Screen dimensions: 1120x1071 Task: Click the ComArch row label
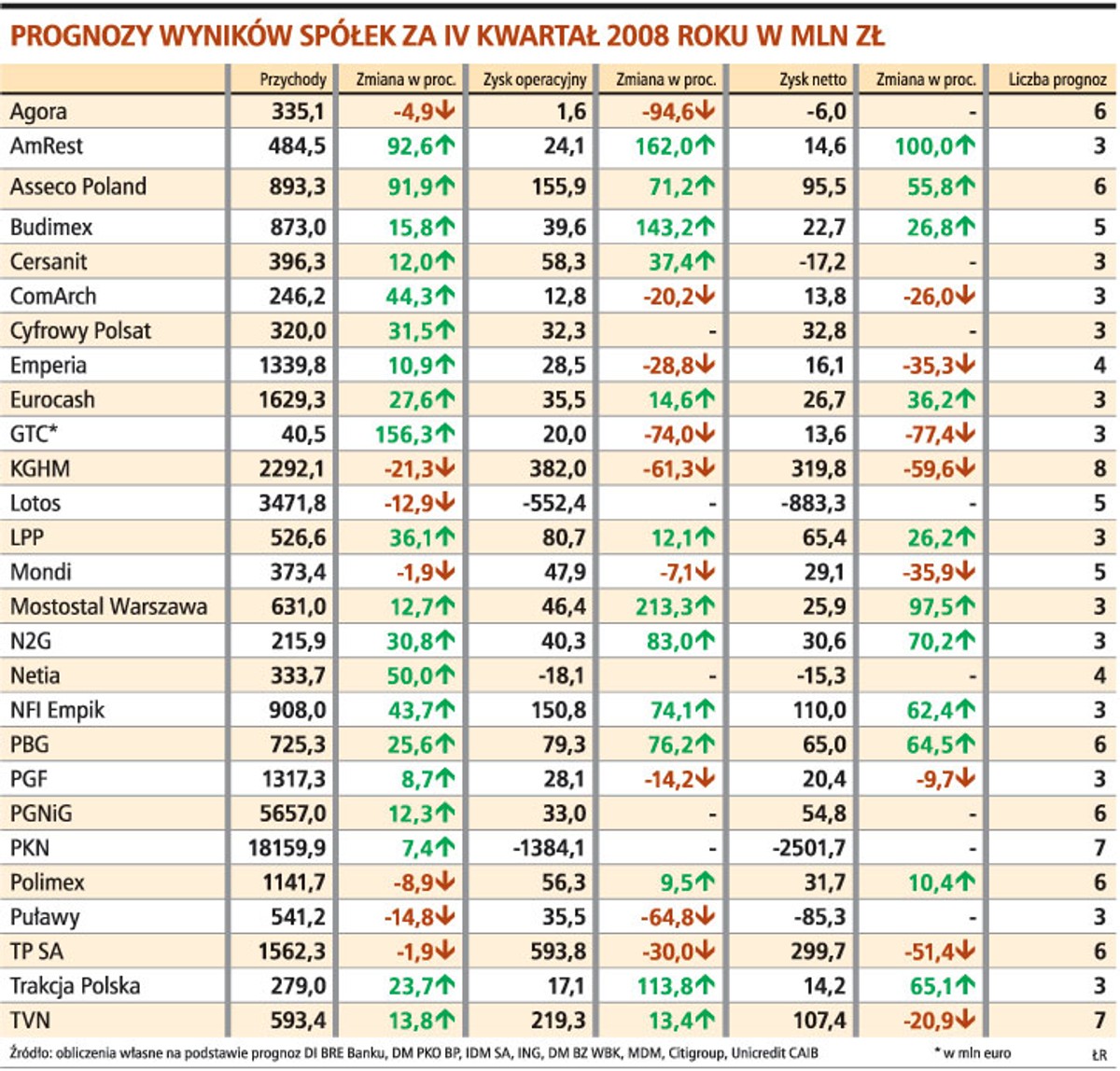click(x=53, y=296)
